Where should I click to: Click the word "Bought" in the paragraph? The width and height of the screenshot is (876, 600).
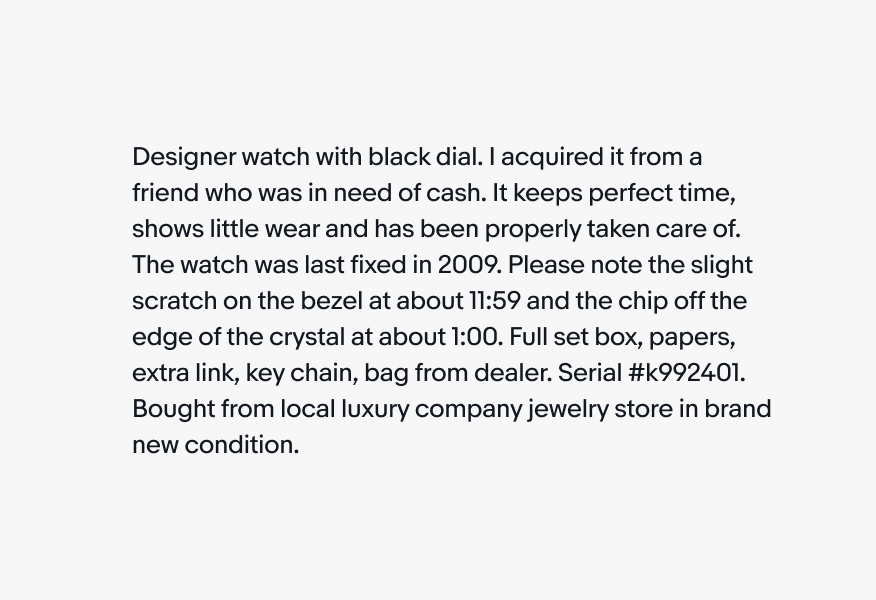(169, 410)
